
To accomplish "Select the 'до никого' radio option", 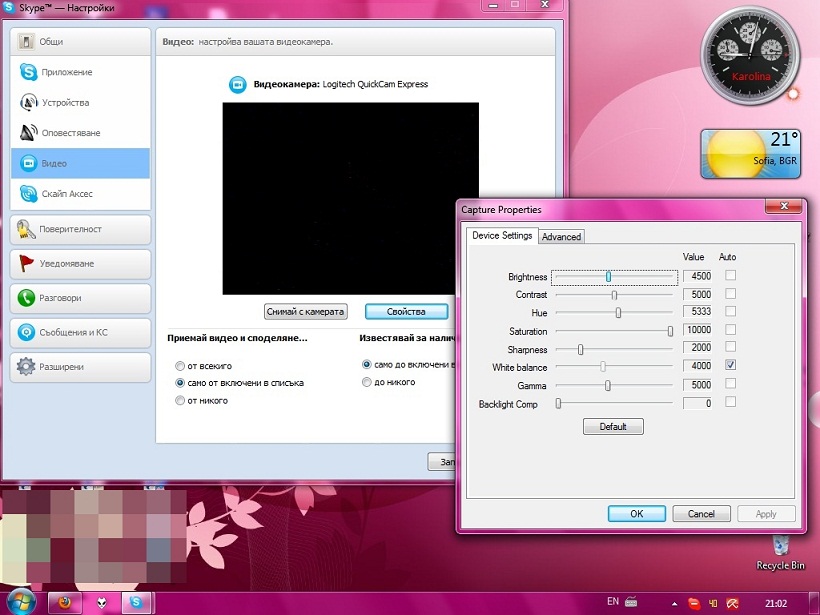I will (x=367, y=382).
